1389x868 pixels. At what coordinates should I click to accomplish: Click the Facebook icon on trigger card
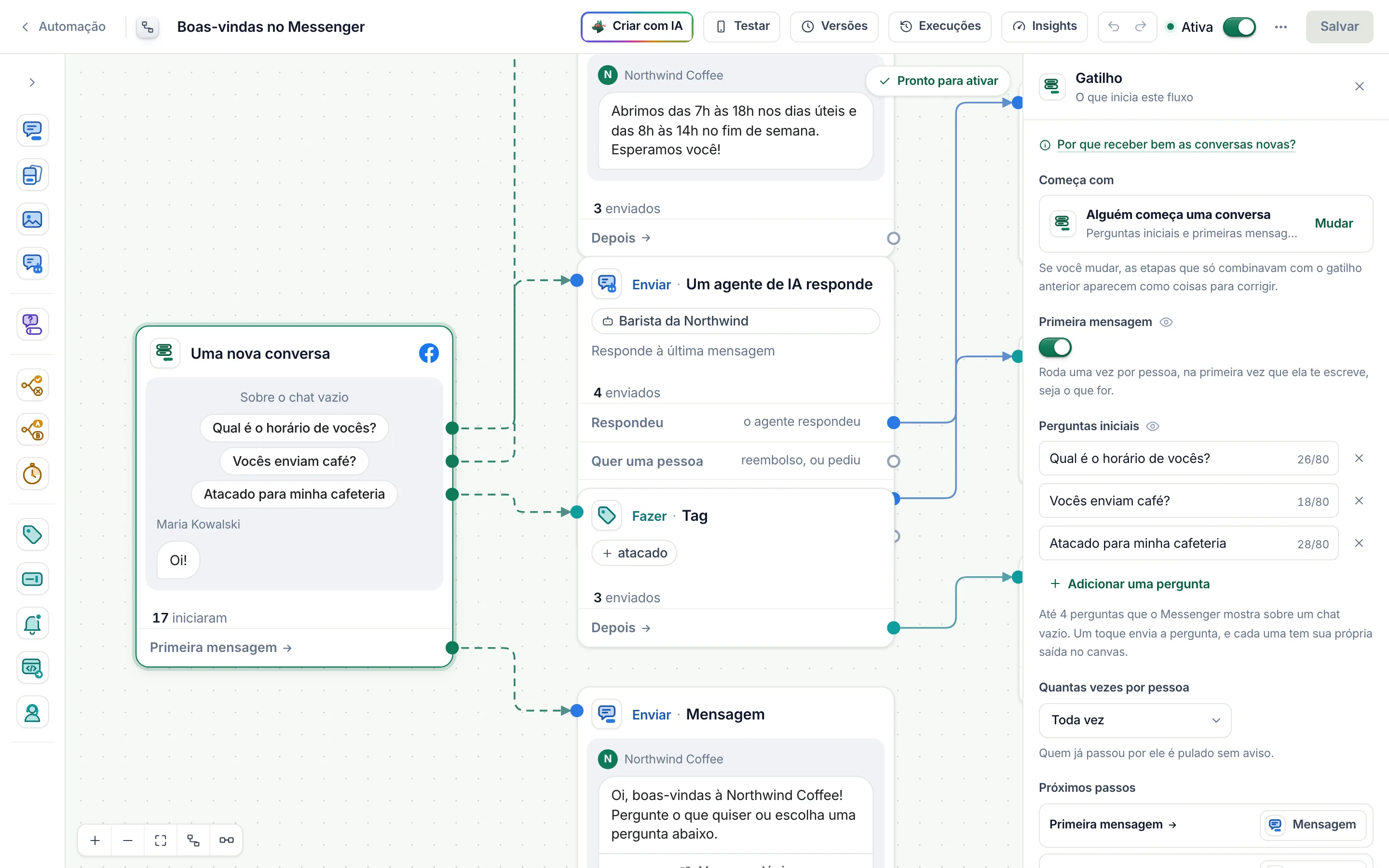point(429,353)
